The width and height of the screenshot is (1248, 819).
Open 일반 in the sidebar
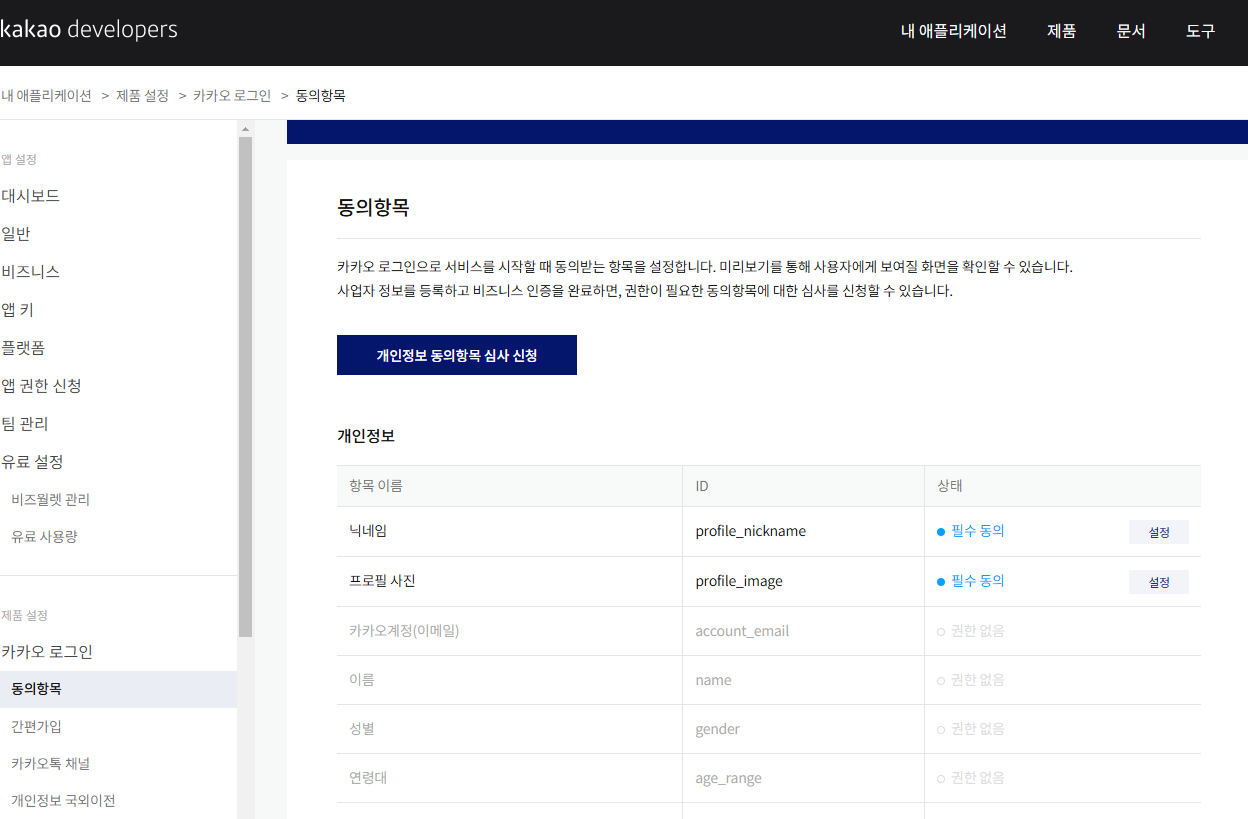[15, 234]
